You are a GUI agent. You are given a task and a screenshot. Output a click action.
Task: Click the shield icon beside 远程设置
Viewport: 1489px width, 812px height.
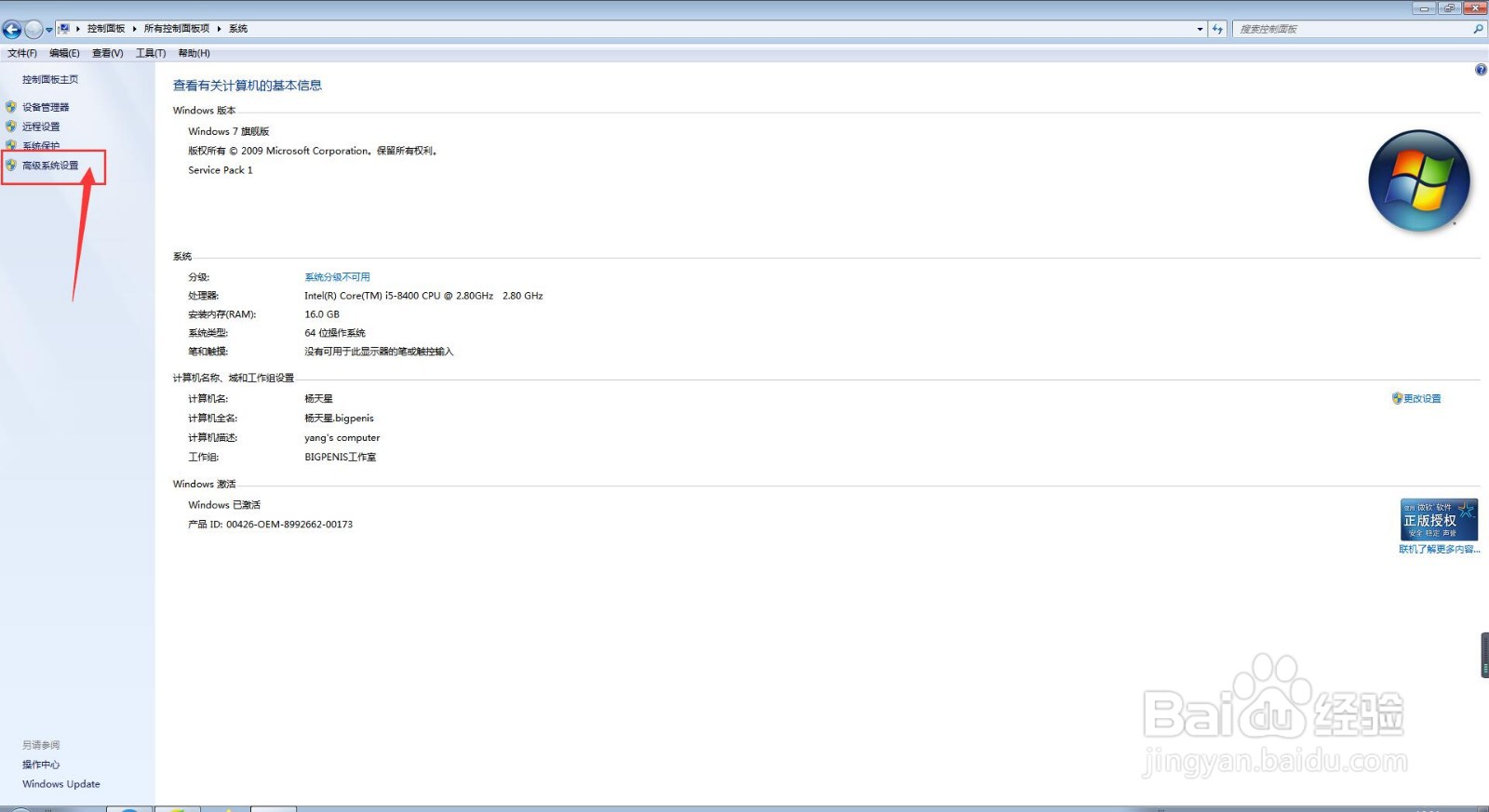pos(11,126)
